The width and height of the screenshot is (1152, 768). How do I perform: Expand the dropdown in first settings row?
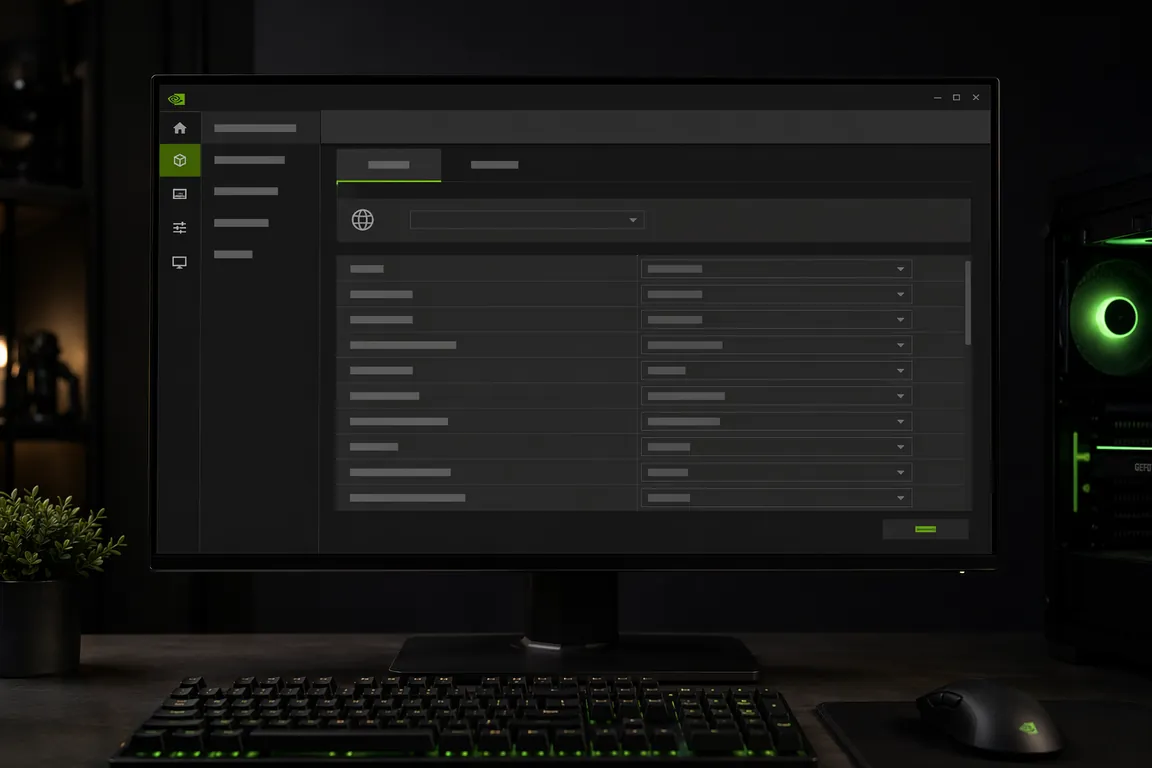(x=777, y=269)
